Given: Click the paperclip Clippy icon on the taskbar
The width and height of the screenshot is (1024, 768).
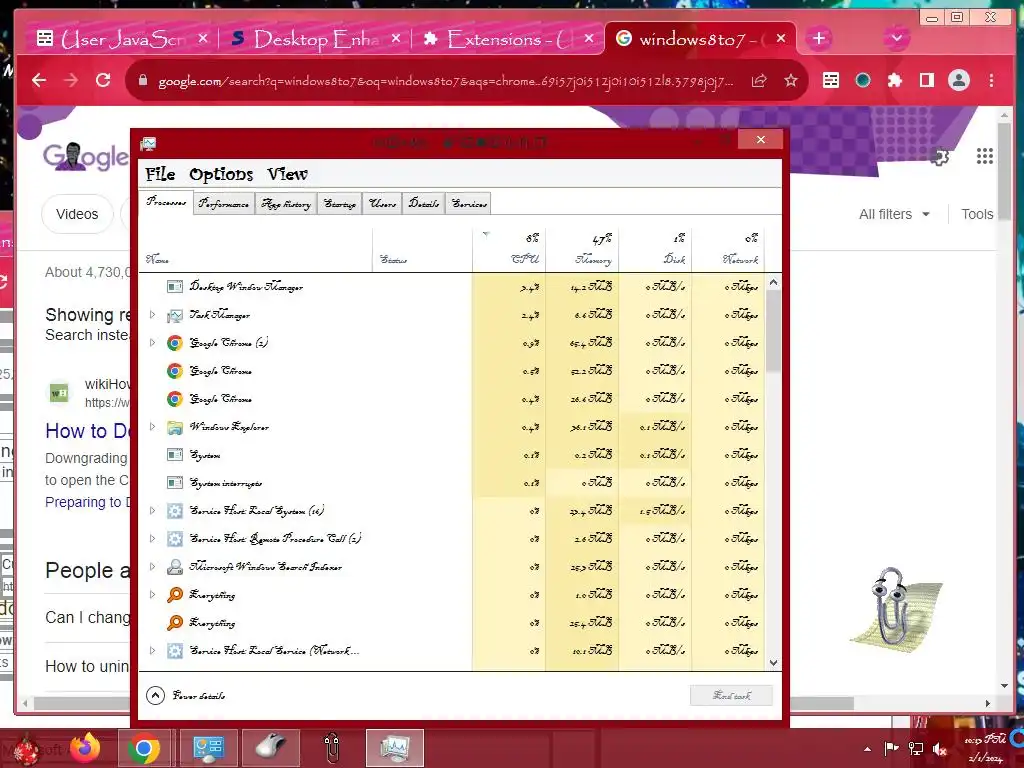Looking at the screenshot, I should [332, 748].
